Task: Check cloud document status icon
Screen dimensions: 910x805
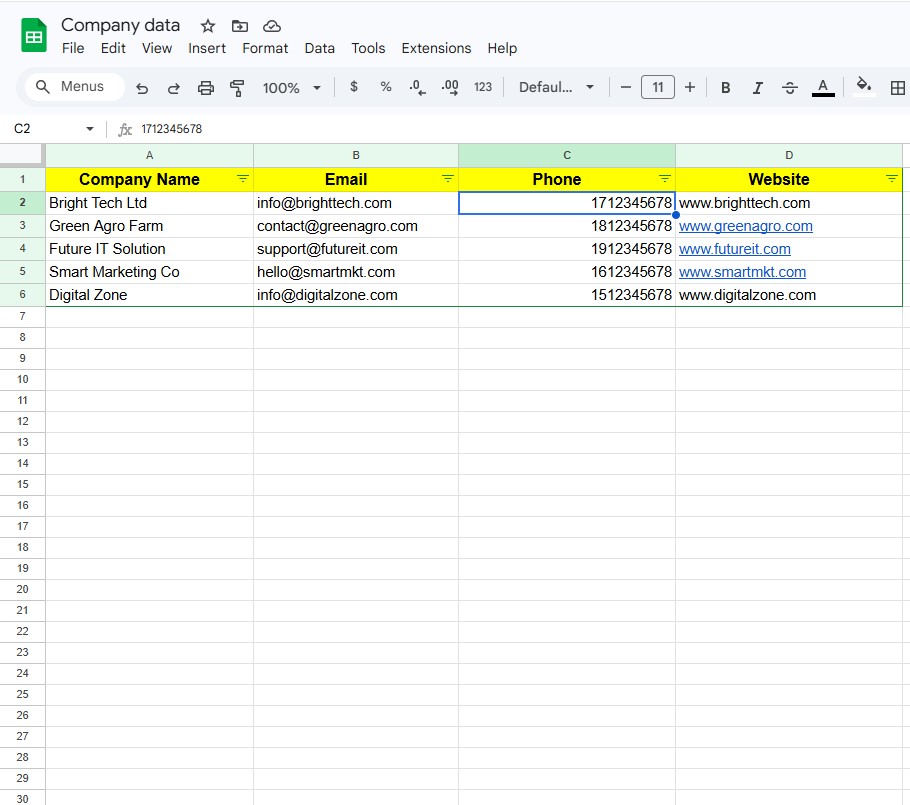Action: [x=271, y=26]
